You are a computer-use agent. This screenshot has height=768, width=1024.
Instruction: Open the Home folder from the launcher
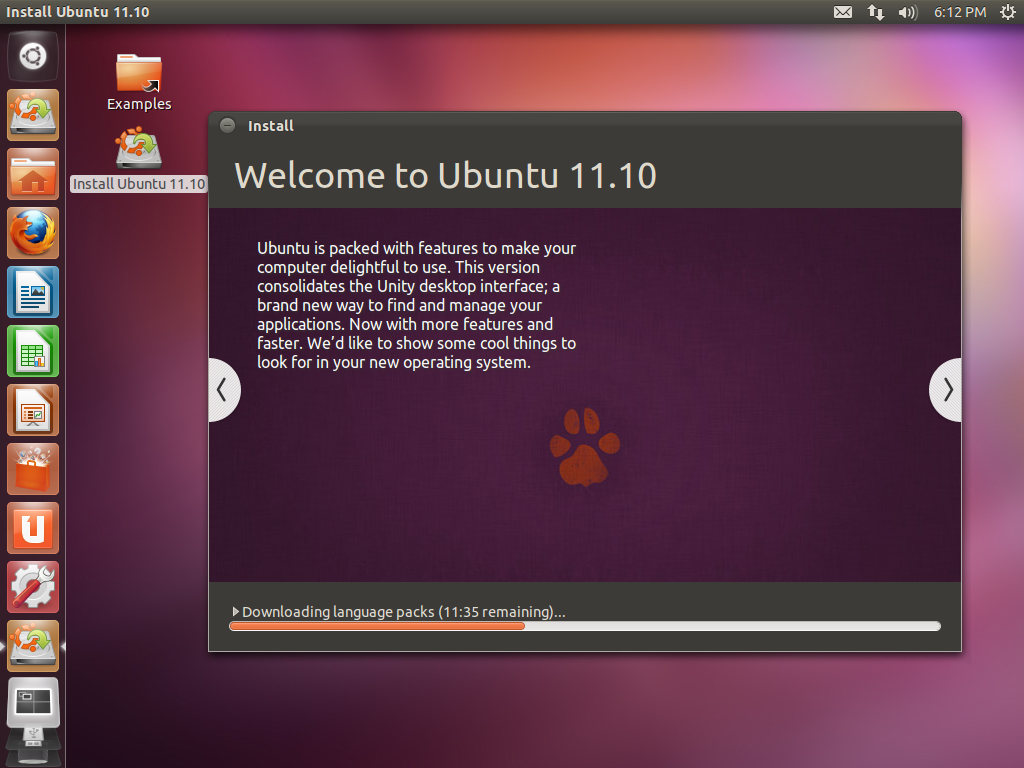pos(33,174)
